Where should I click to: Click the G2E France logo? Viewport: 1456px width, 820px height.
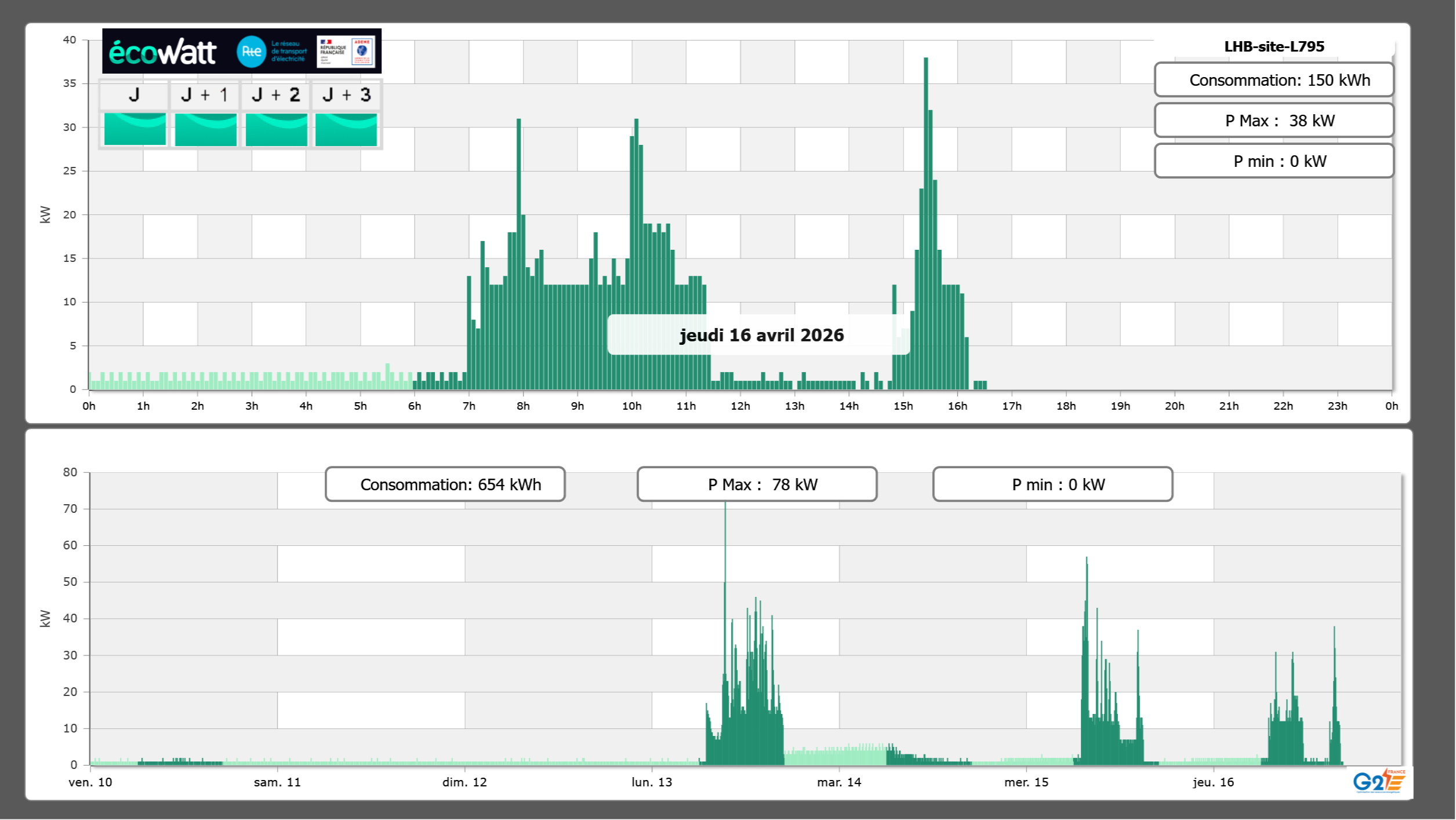(x=1378, y=781)
